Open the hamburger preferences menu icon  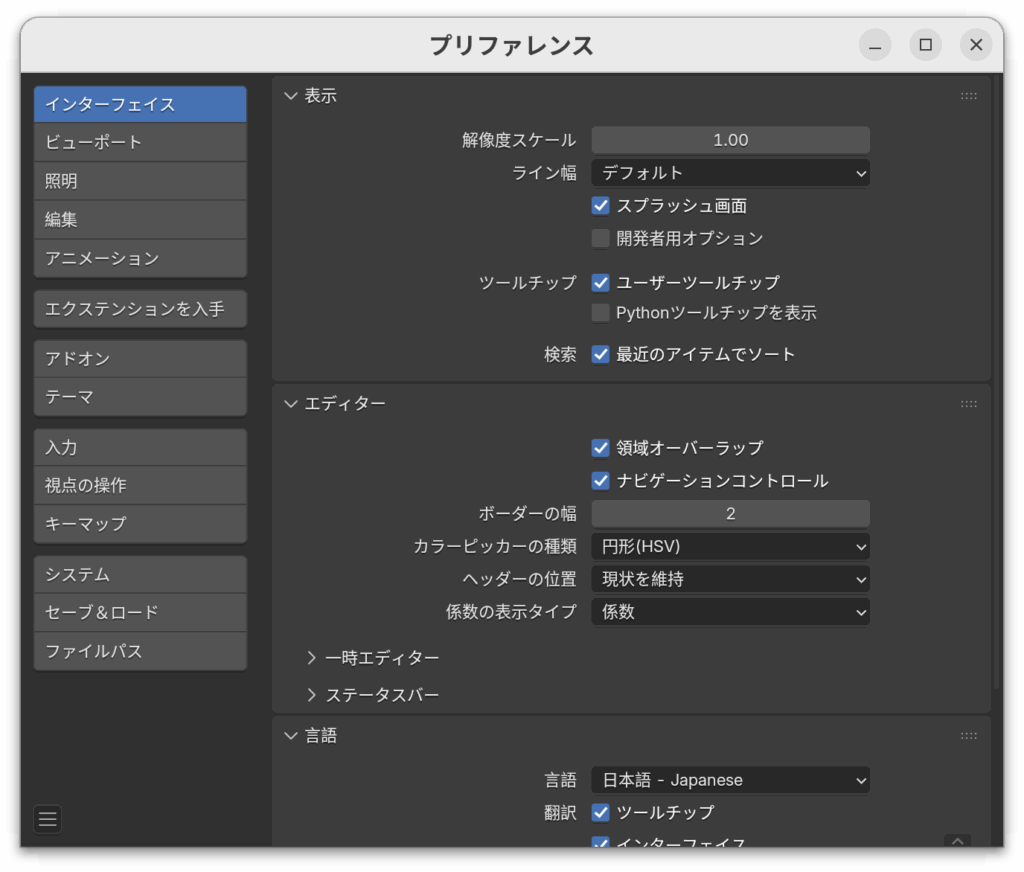point(48,819)
